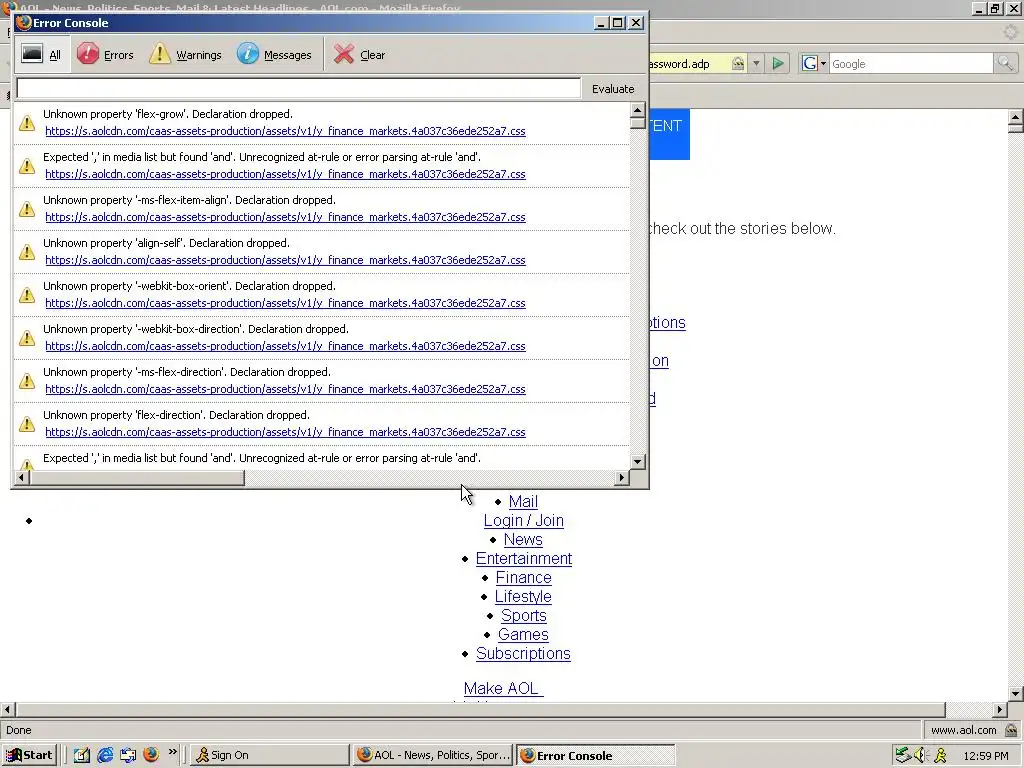Open CSS link under 'align-self' warning
This screenshot has width=1024, height=768.
coord(285,261)
